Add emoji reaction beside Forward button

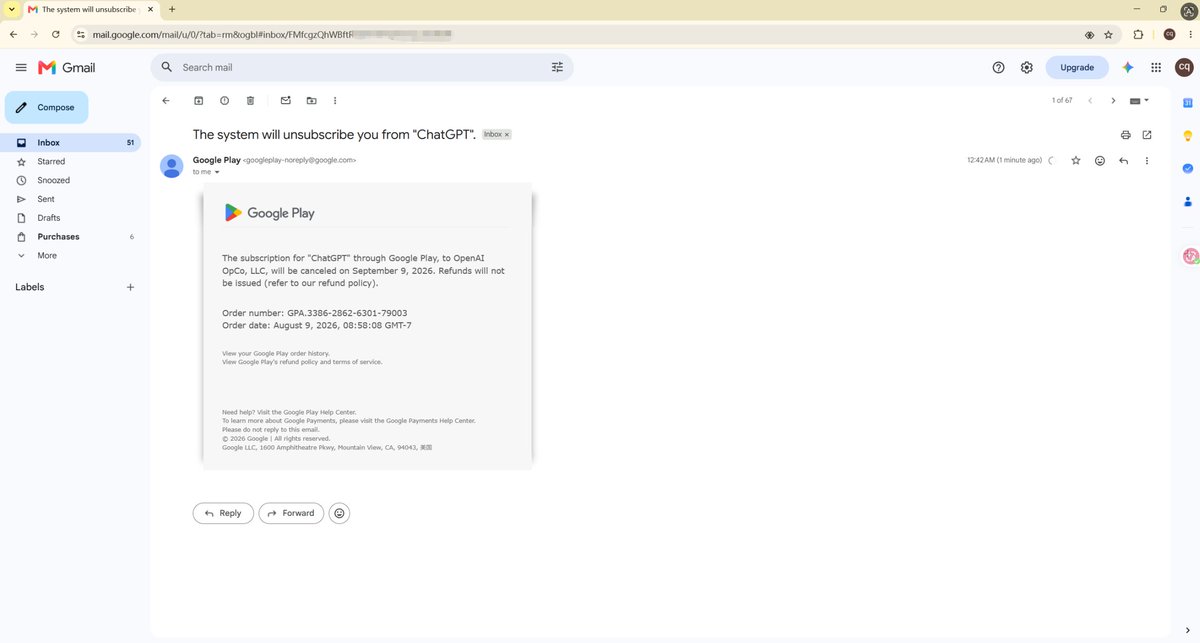tap(340, 513)
